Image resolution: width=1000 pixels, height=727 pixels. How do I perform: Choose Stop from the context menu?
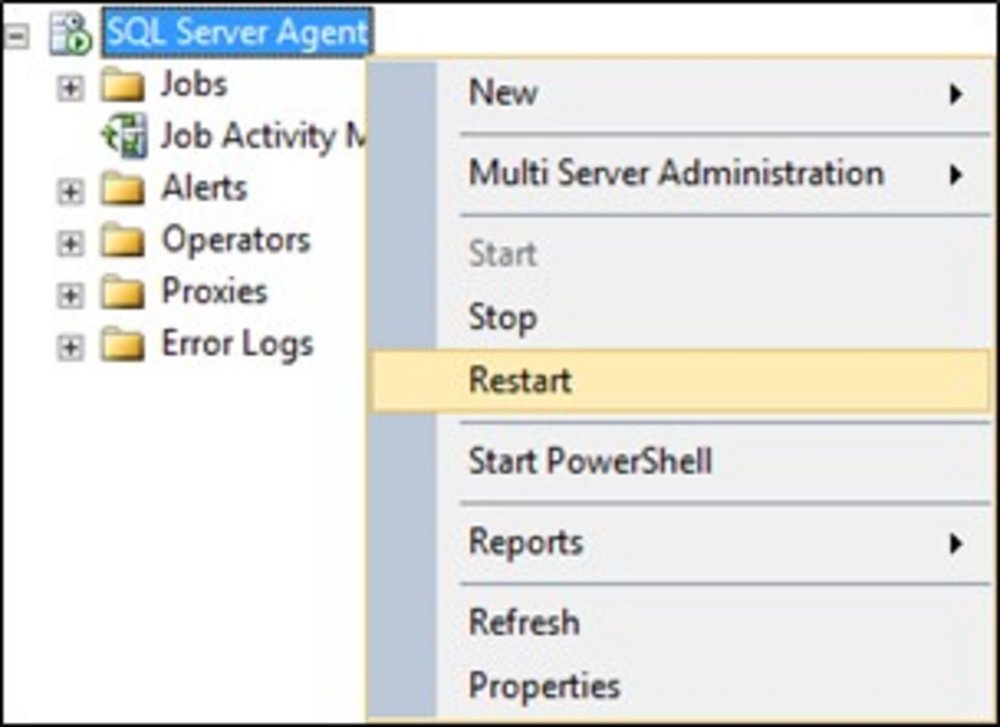click(503, 318)
